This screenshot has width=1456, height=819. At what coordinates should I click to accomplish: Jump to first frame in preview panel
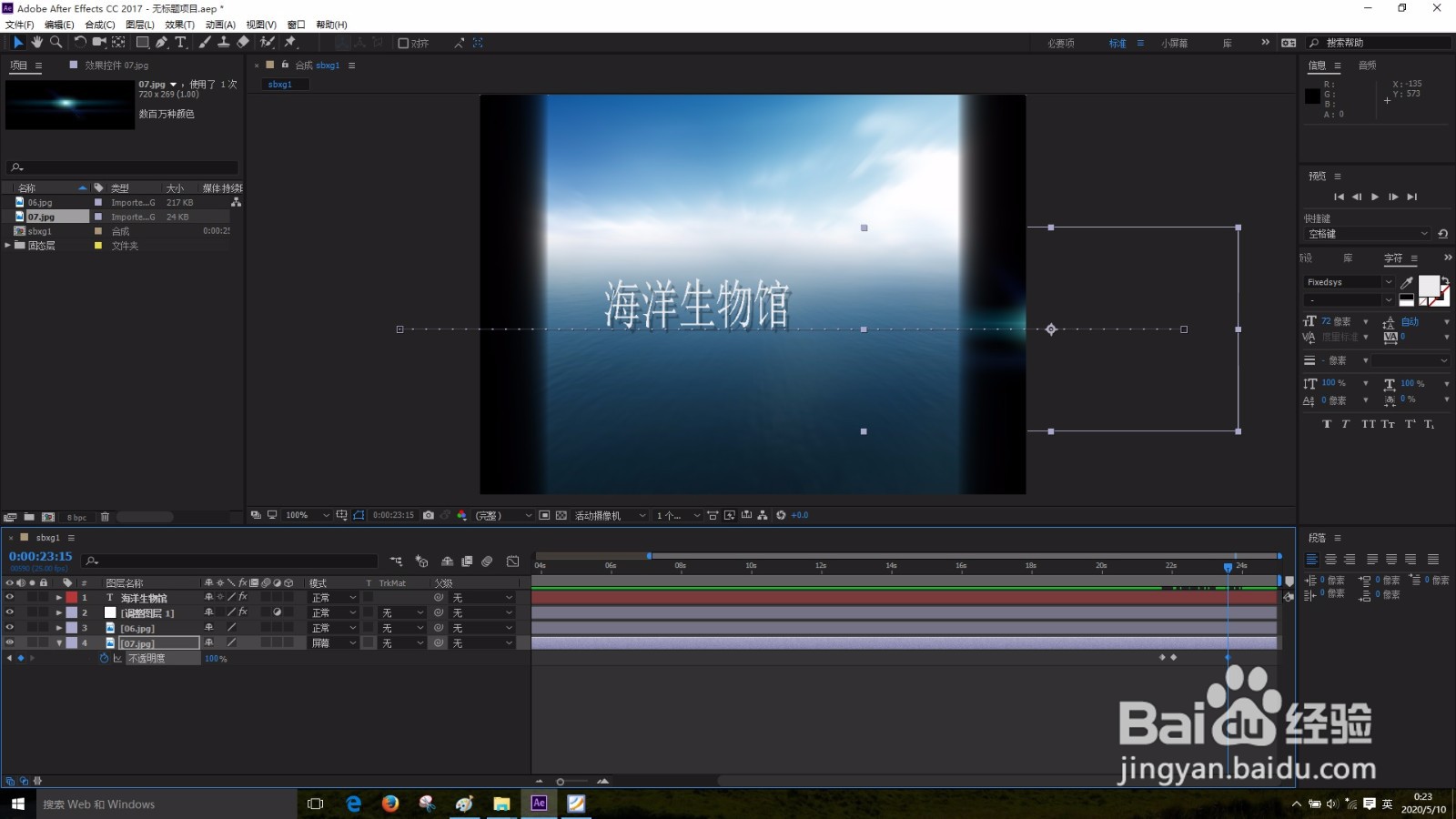[1339, 197]
